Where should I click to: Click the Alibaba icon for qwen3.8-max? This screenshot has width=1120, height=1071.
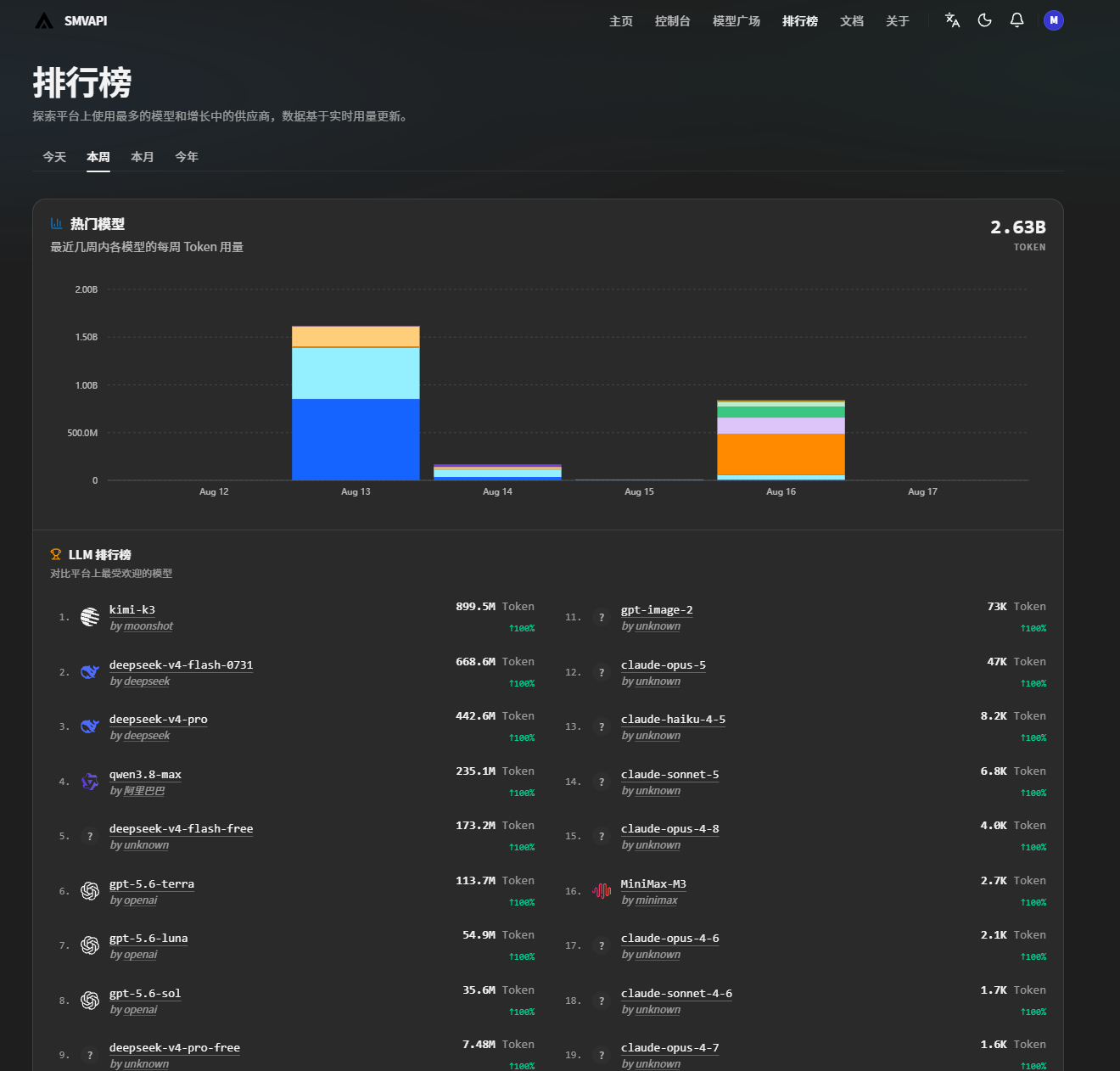coord(90,782)
